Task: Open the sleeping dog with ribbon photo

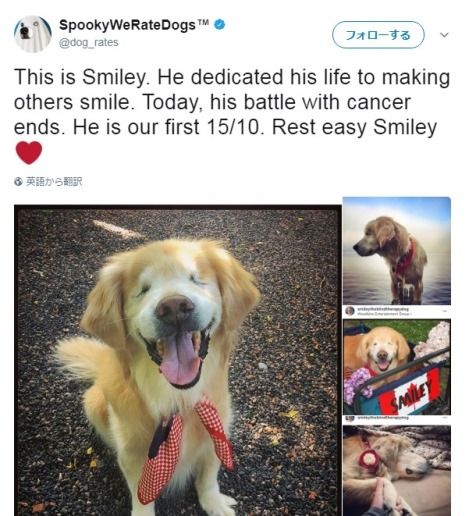Action: point(397,471)
